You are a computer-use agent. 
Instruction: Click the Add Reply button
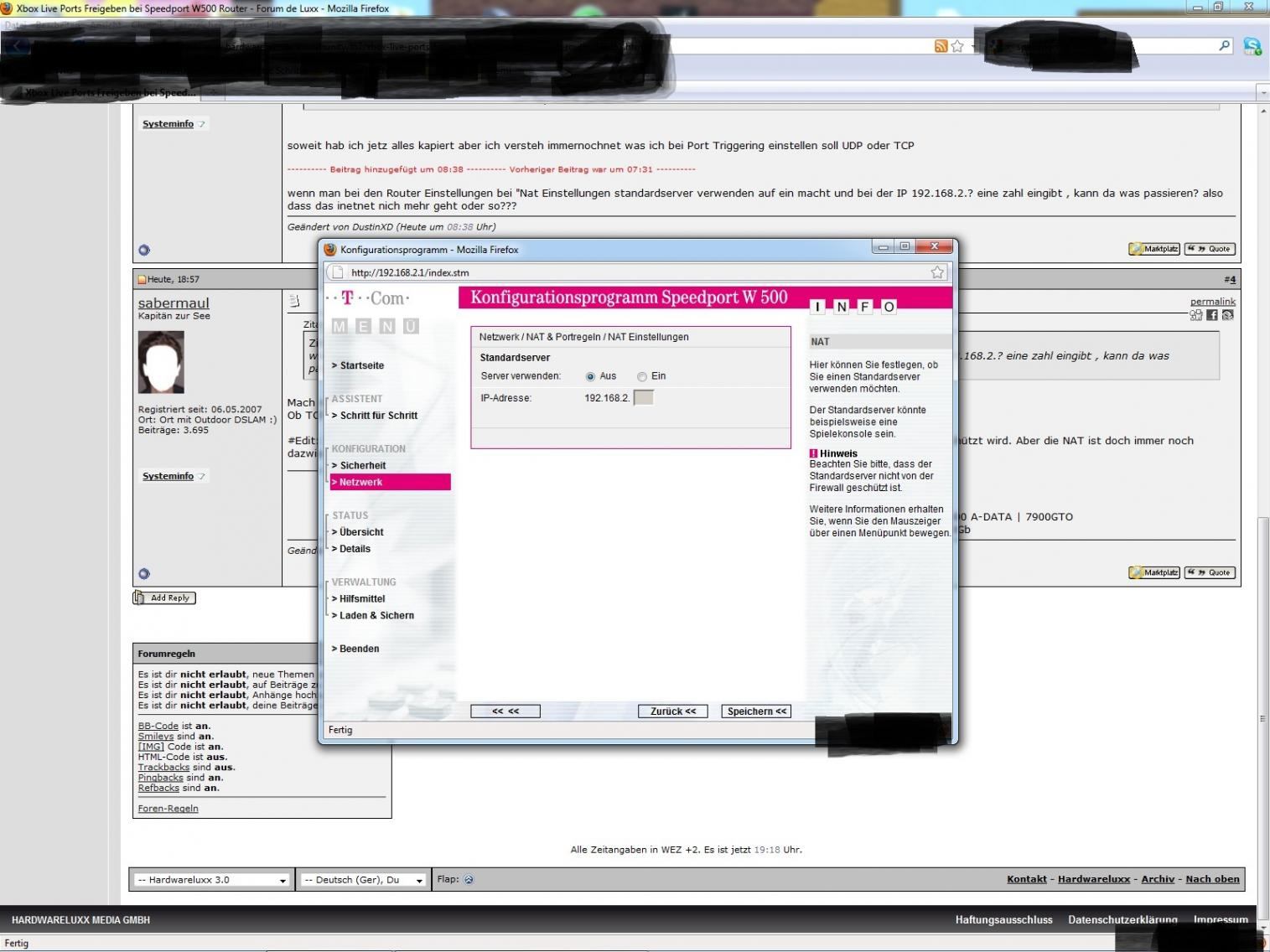tap(164, 598)
